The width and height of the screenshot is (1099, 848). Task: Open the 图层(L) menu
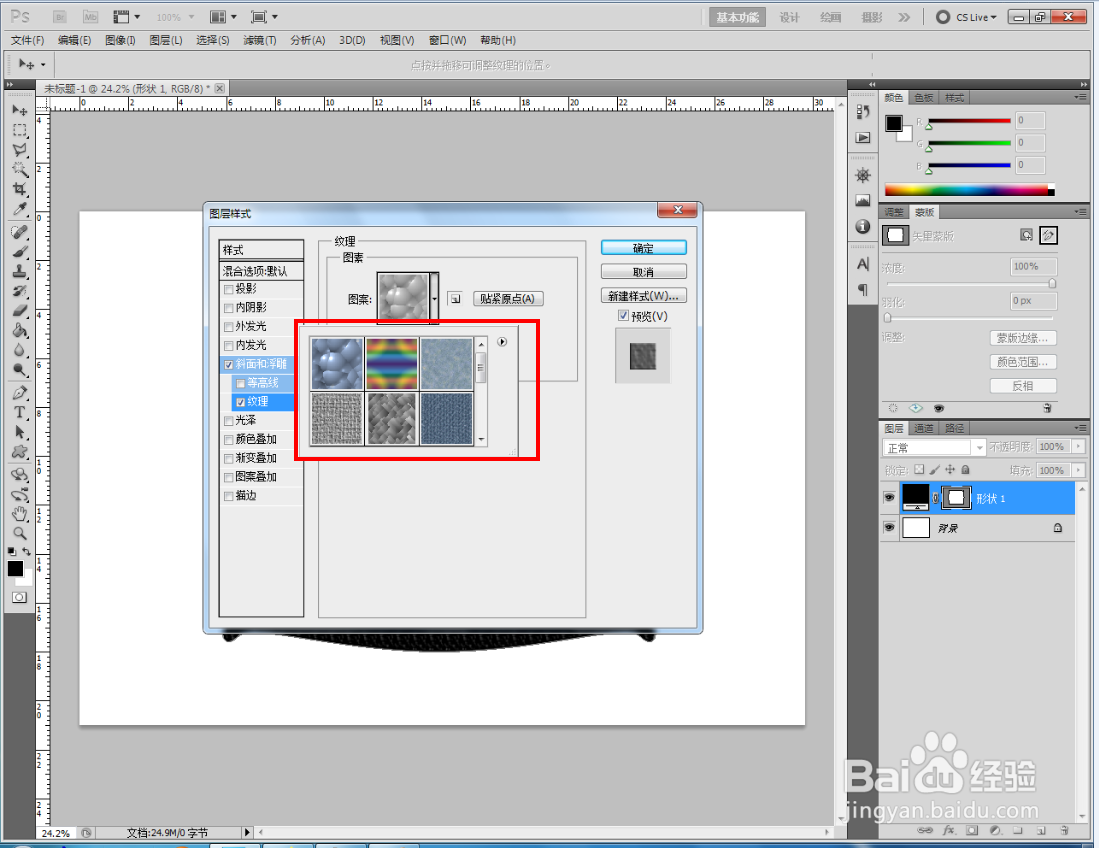click(165, 40)
